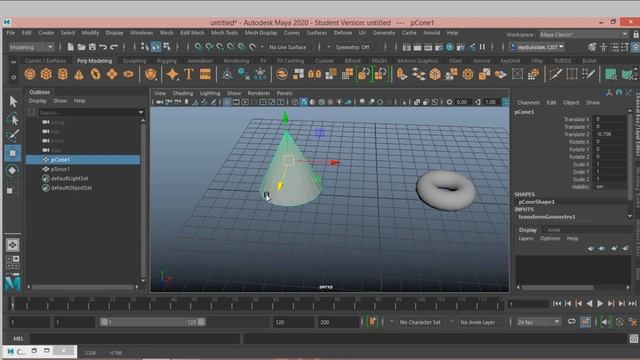Create a polygon cube from the shelf
Screen dimensions: 640x360
click(x=46, y=74)
